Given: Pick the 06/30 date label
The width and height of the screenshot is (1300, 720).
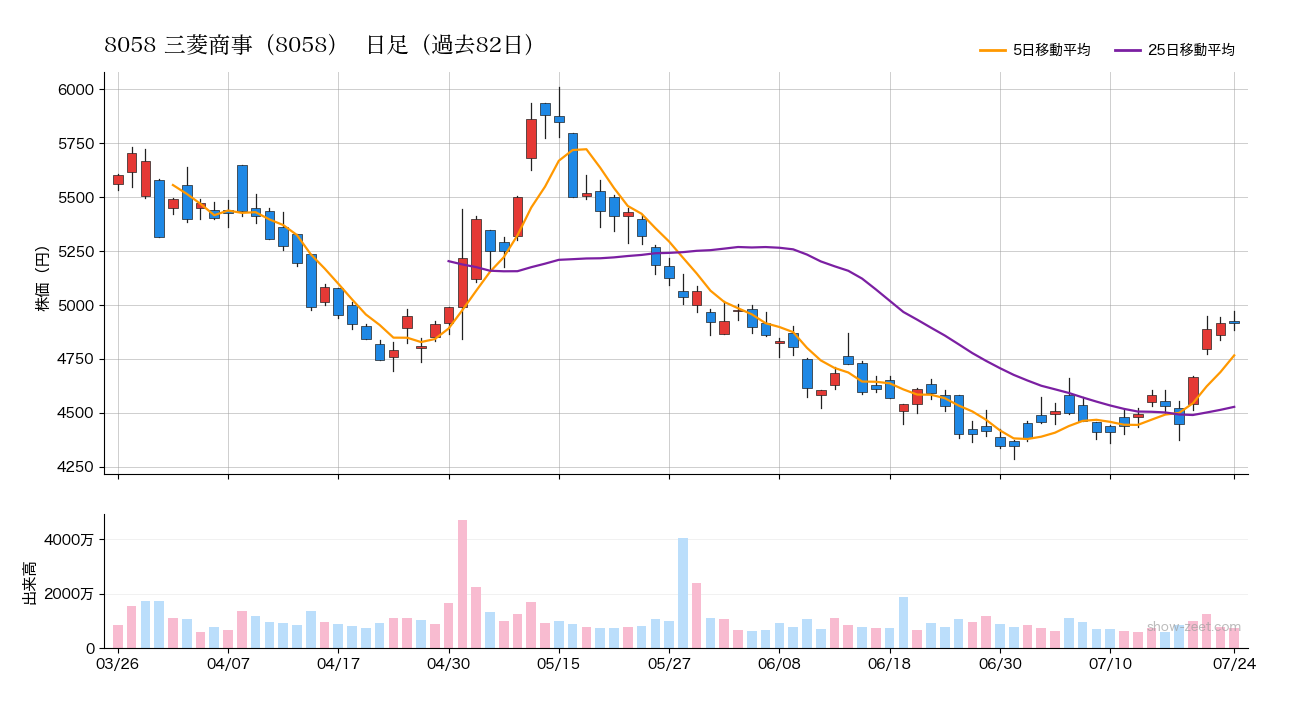Looking at the screenshot, I should (1000, 664).
